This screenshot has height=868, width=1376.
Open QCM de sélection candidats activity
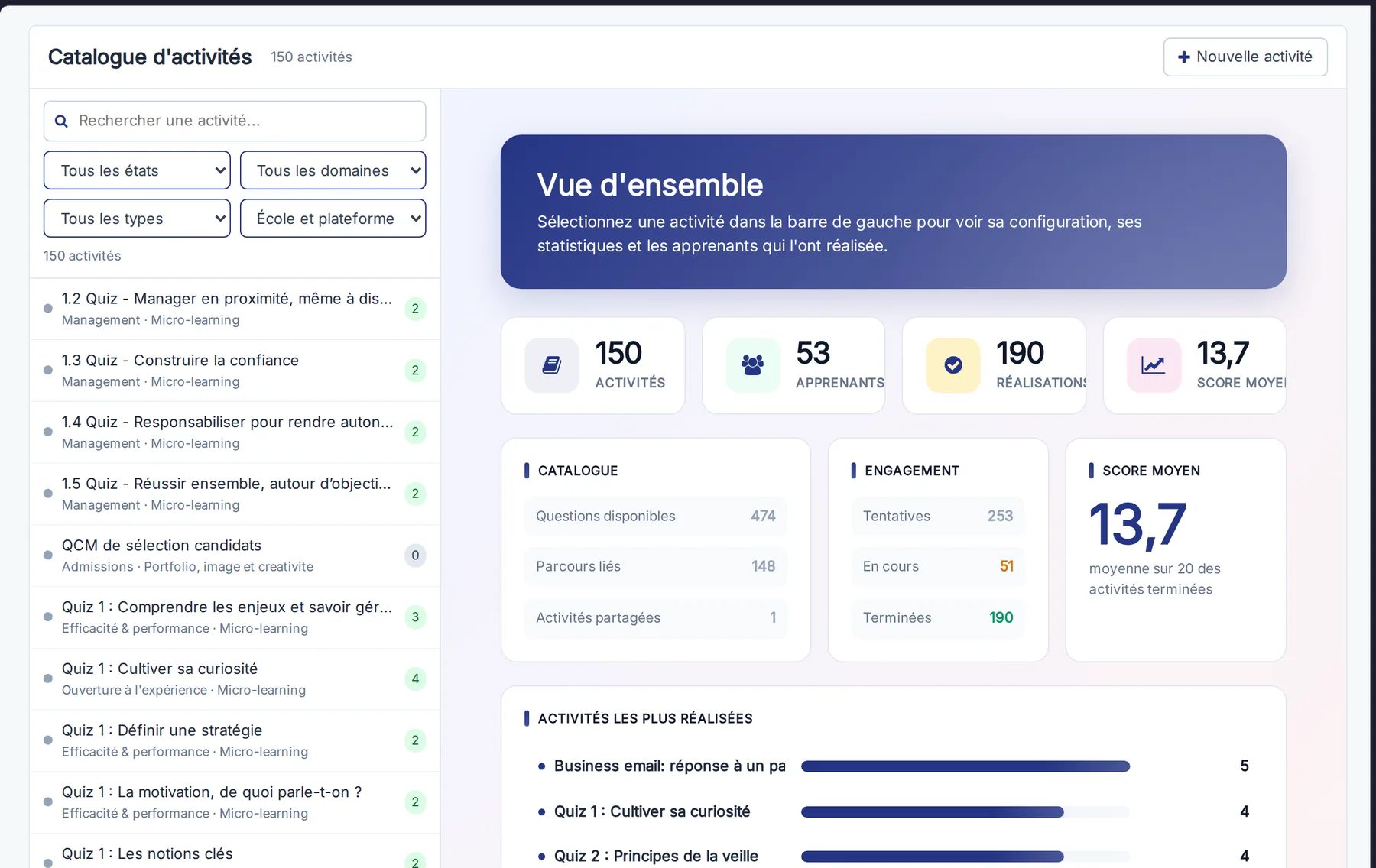click(x=235, y=555)
